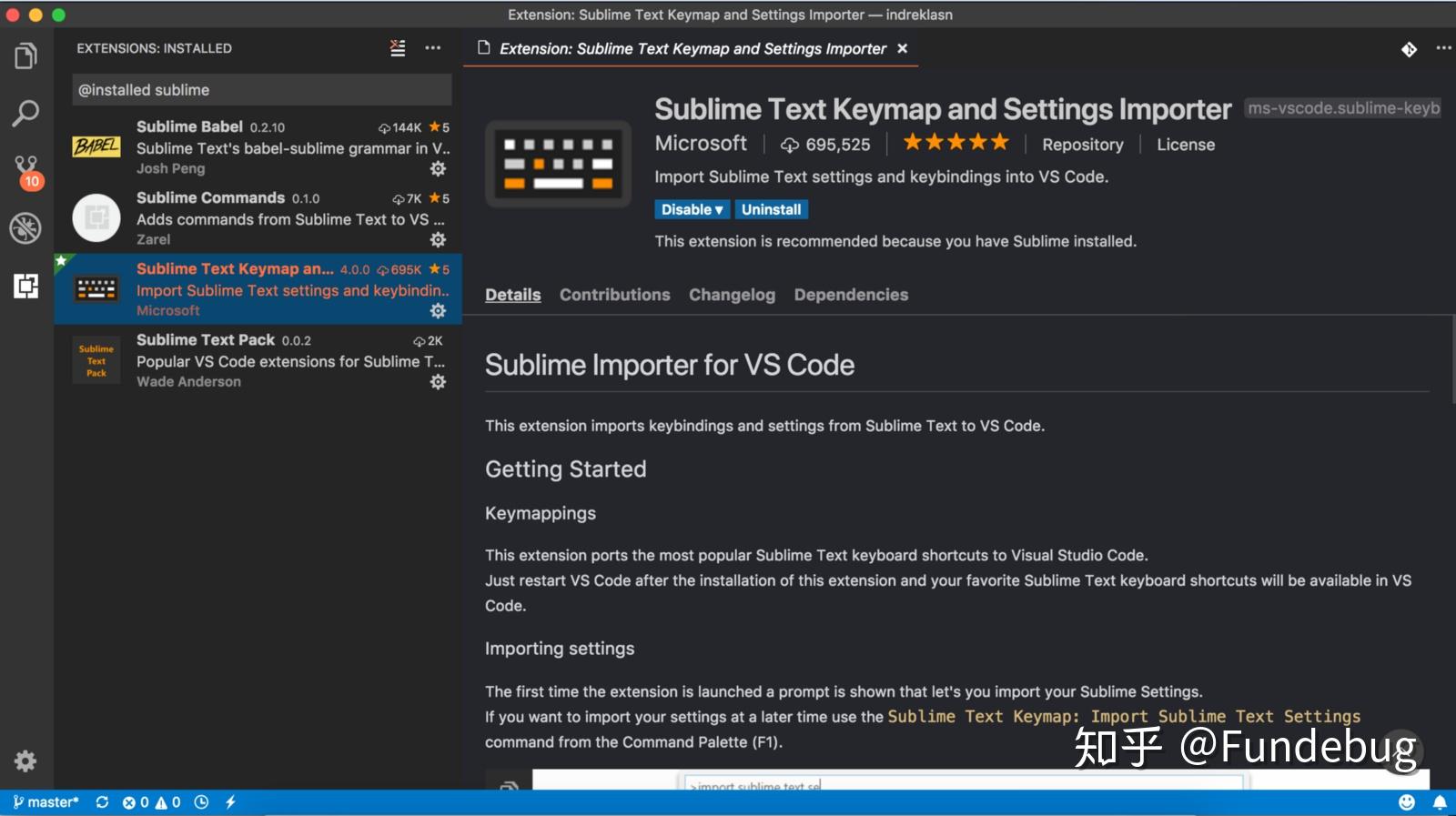The height and width of the screenshot is (816, 1456).
Task: Click the Uninstall button
Action: click(771, 209)
